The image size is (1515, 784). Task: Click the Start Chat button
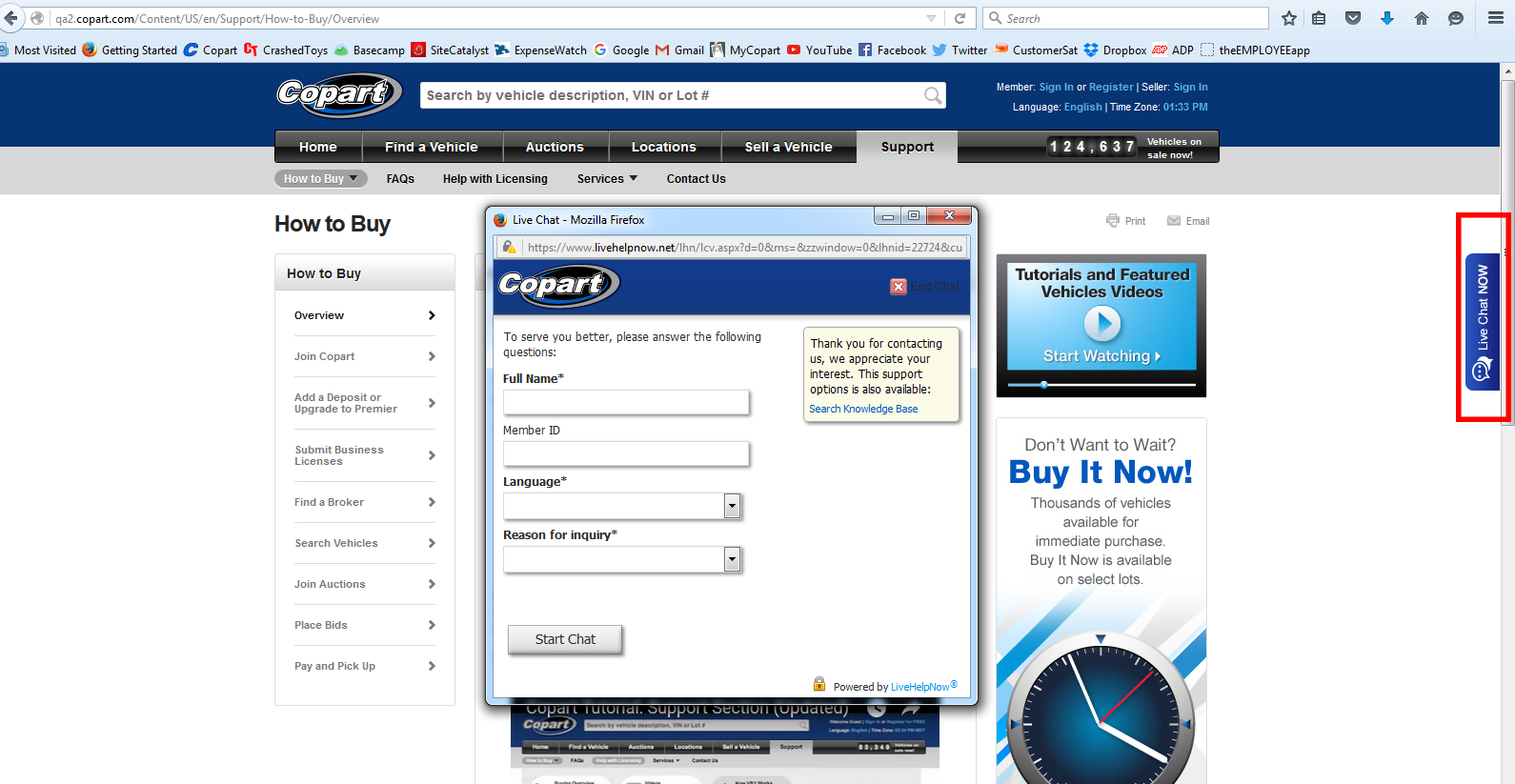[565, 639]
